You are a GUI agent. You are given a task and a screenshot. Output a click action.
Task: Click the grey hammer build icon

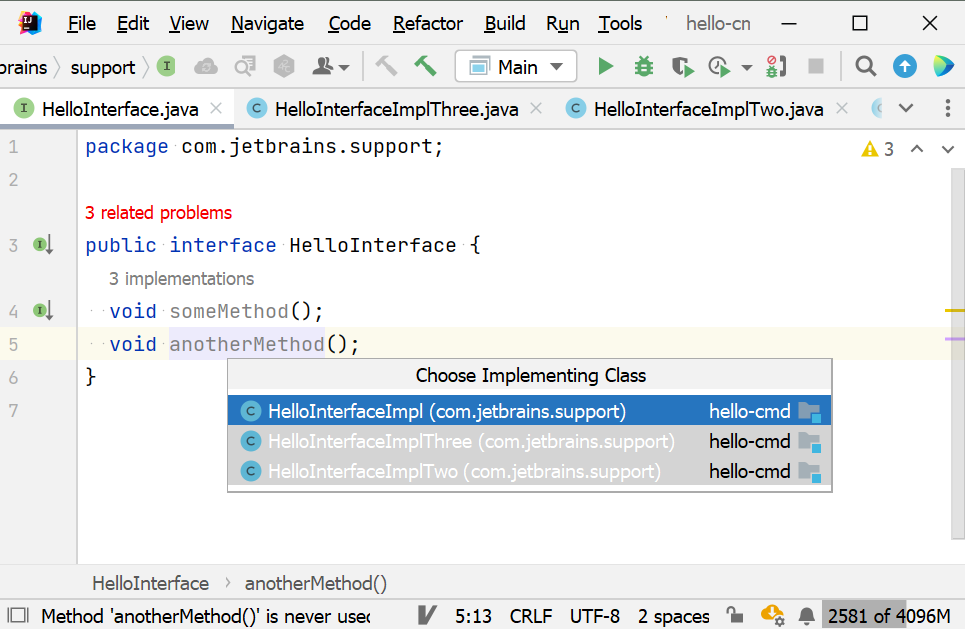tap(386, 66)
